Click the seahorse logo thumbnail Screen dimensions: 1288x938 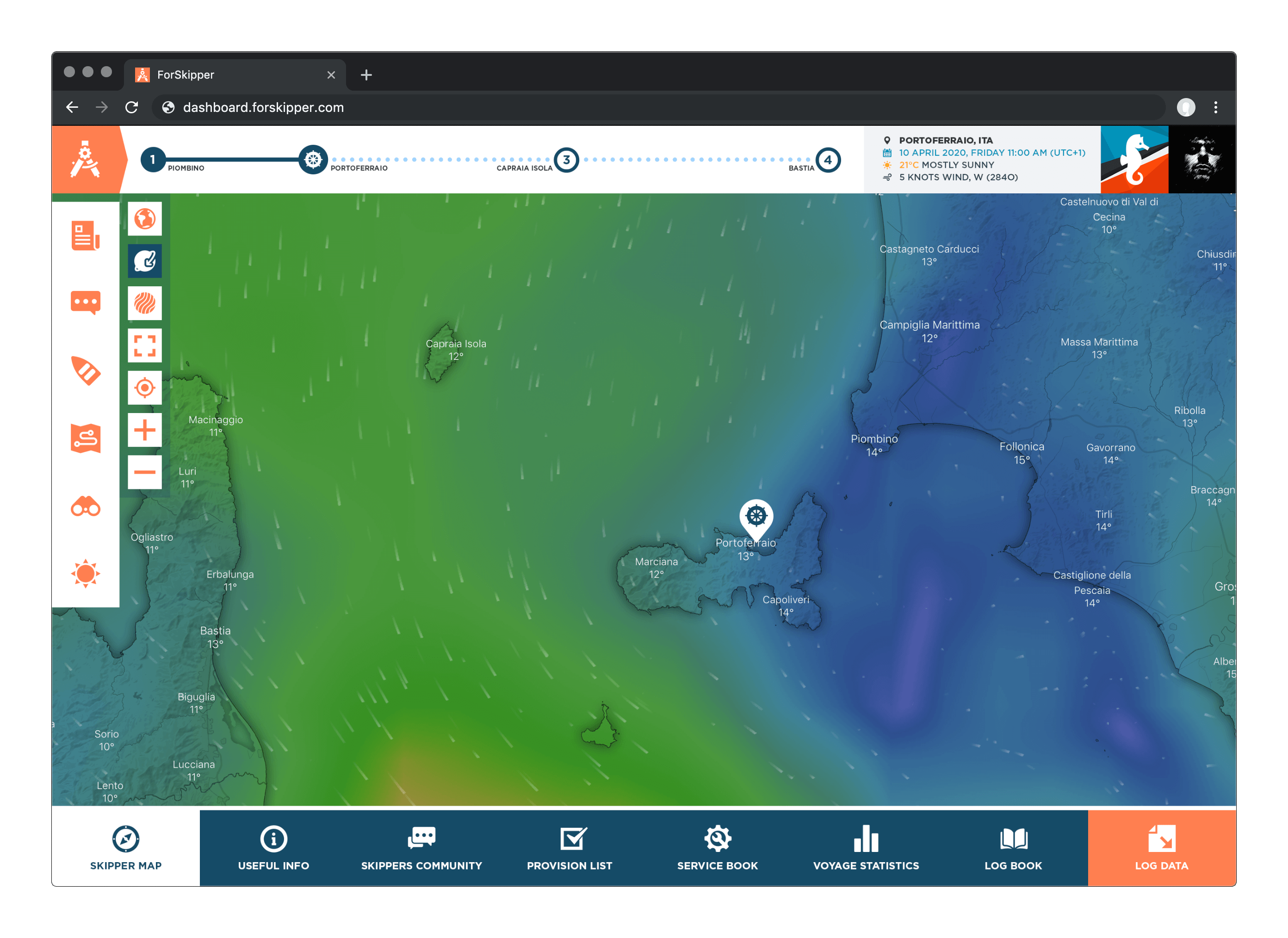(x=1134, y=160)
